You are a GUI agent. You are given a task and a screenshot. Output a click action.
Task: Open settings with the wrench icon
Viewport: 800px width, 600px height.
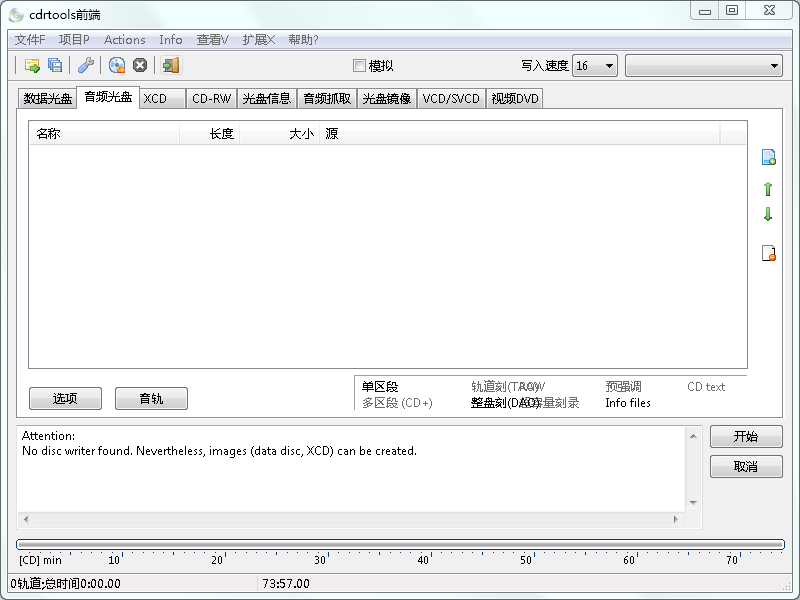point(86,66)
